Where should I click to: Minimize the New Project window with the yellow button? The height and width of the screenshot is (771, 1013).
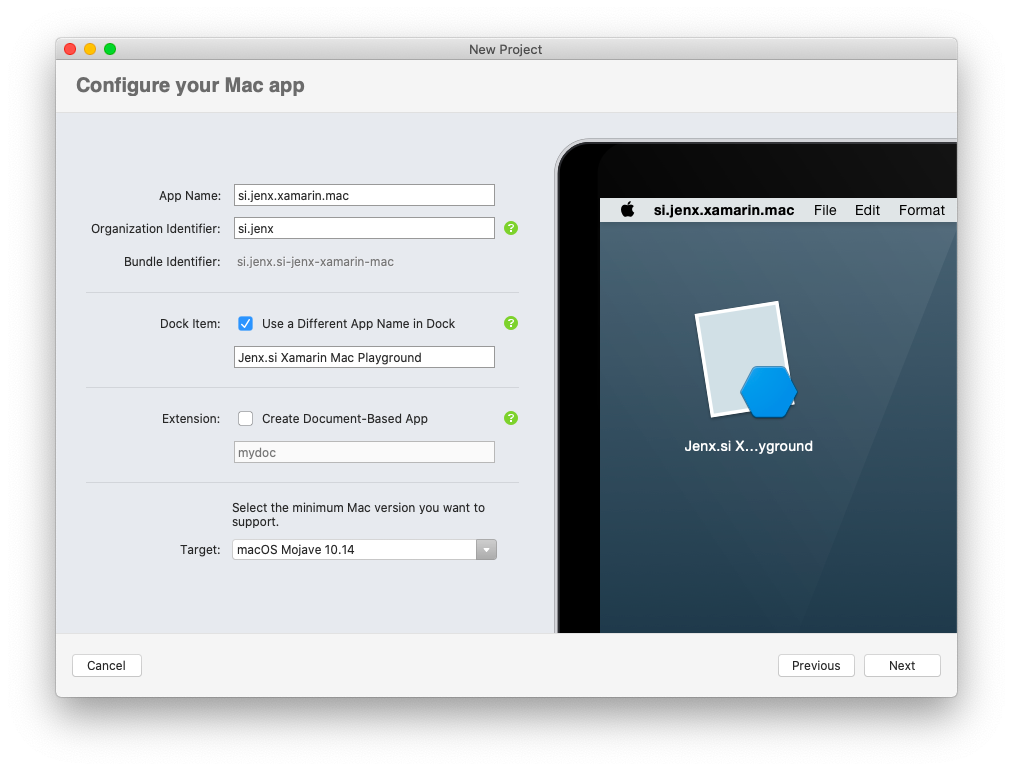coord(90,49)
